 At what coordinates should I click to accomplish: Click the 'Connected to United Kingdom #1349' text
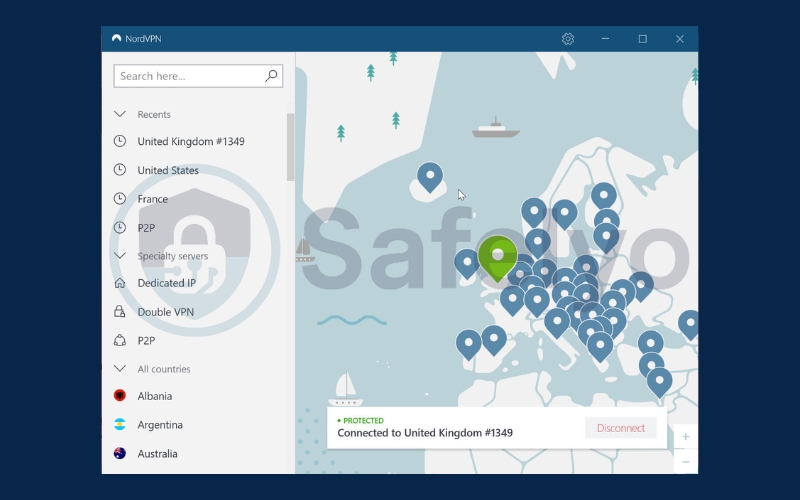[x=425, y=433]
